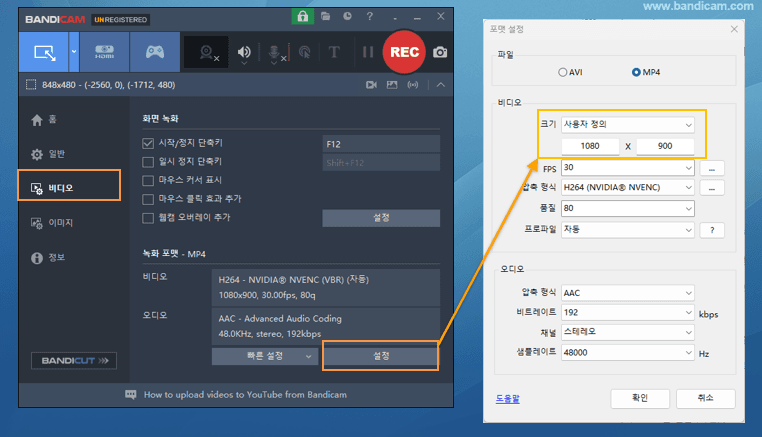Close the 포맷 설정 dialog
Image resolution: width=762 pixels, height=437 pixels.
734,29
